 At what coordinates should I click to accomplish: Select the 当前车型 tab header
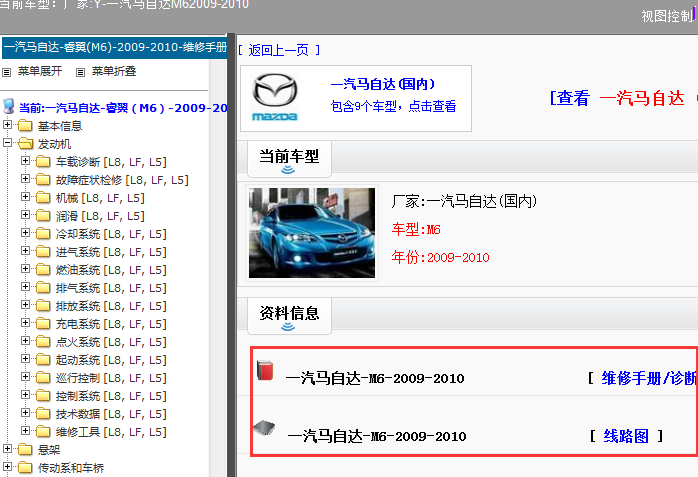coord(289,159)
